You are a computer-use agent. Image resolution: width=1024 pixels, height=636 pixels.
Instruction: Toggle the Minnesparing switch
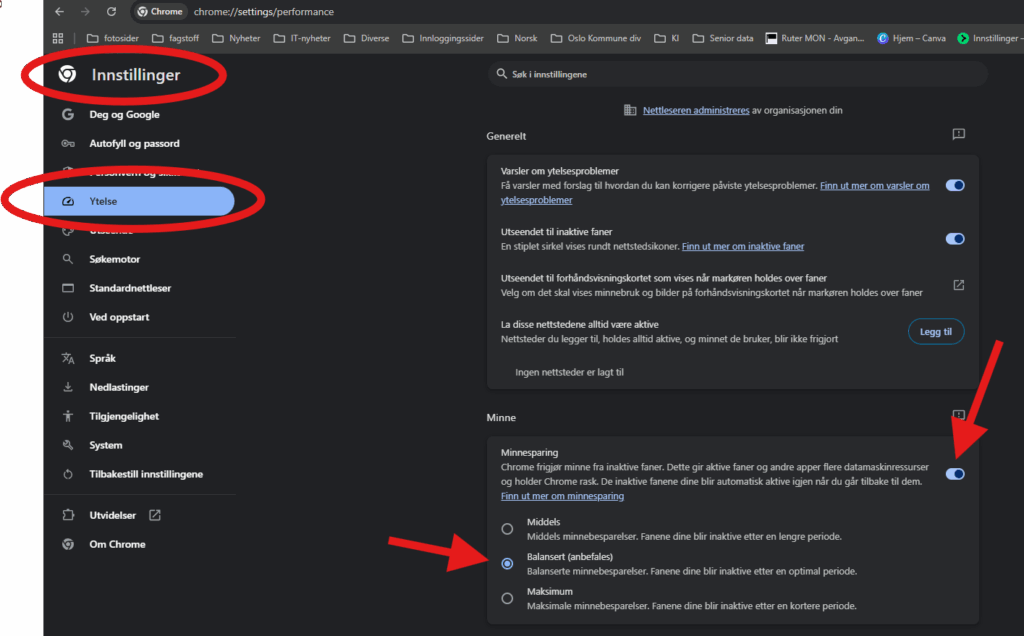click(955, 474)
